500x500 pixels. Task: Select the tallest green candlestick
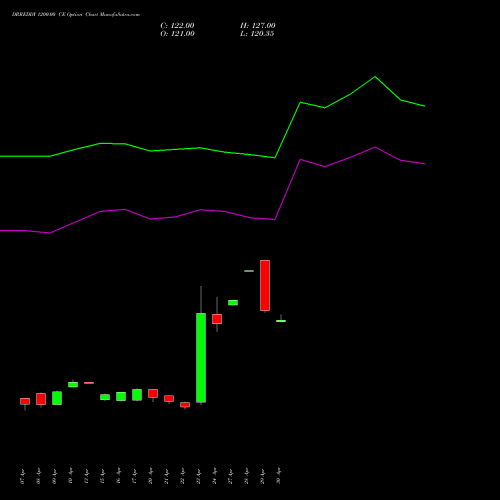pos(201,358)
